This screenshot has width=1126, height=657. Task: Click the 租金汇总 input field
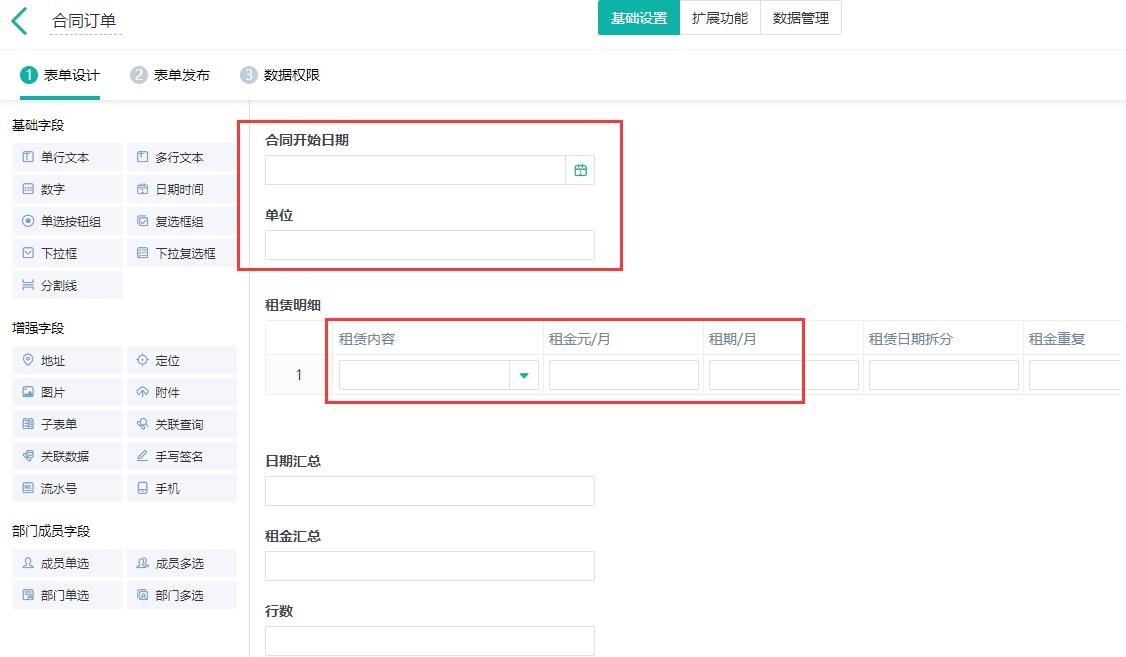[x=429, y=566]
